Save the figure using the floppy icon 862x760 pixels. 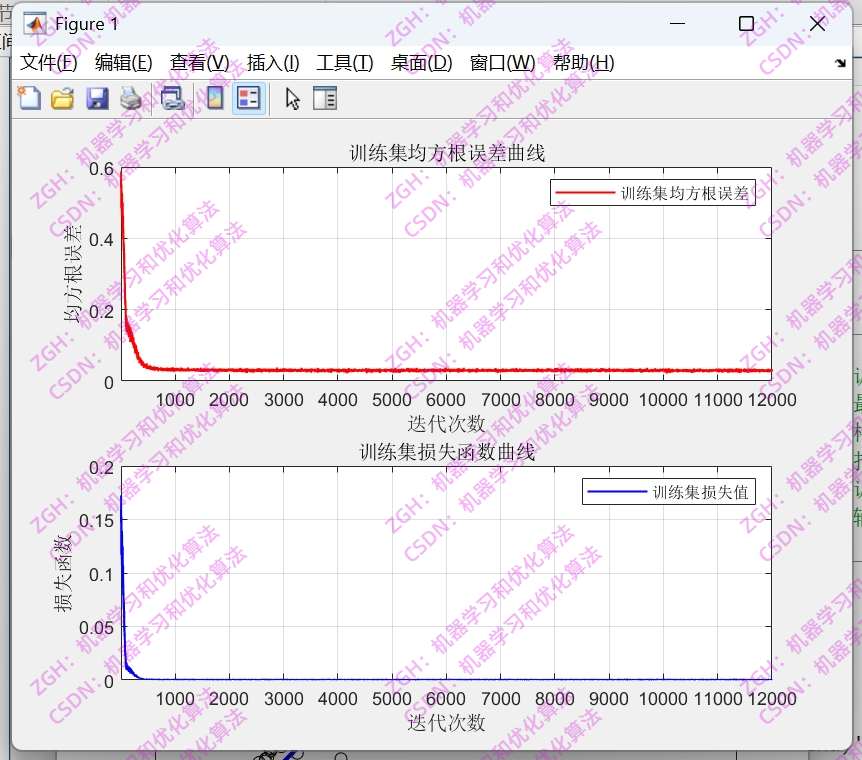97,99
